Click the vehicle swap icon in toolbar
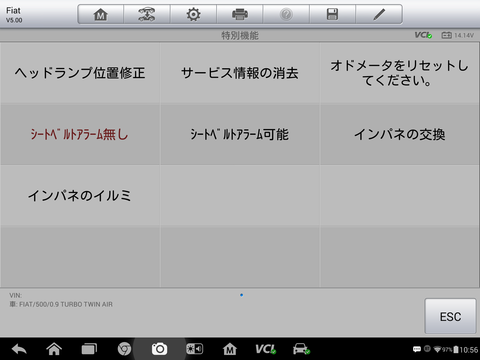Image resolution: width=480 pixels, height=360 pixels. (147, 14)
